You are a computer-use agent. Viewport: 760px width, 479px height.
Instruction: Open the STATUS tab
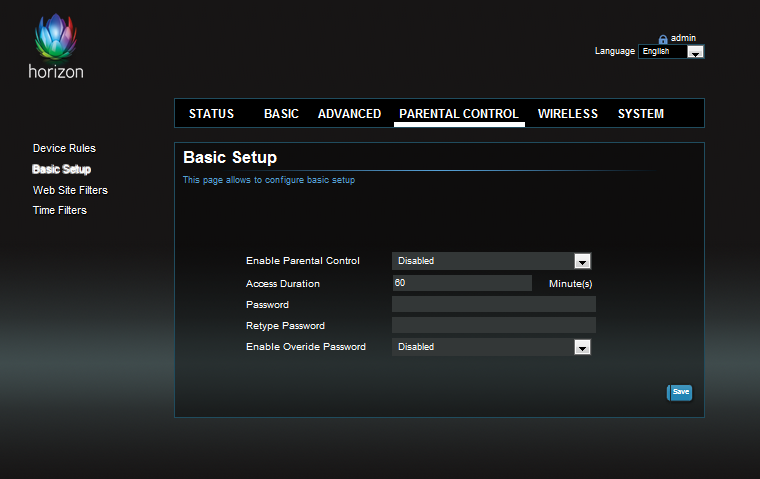coord(211,113)
